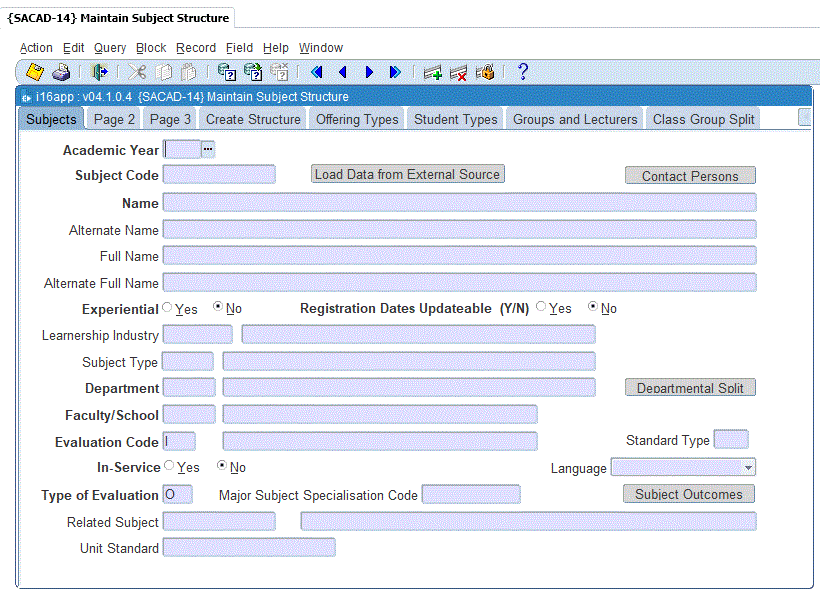This screenshot has height=592, width=822.
Task: Switch to the Create Structure tab
Action: click(253, 119)
